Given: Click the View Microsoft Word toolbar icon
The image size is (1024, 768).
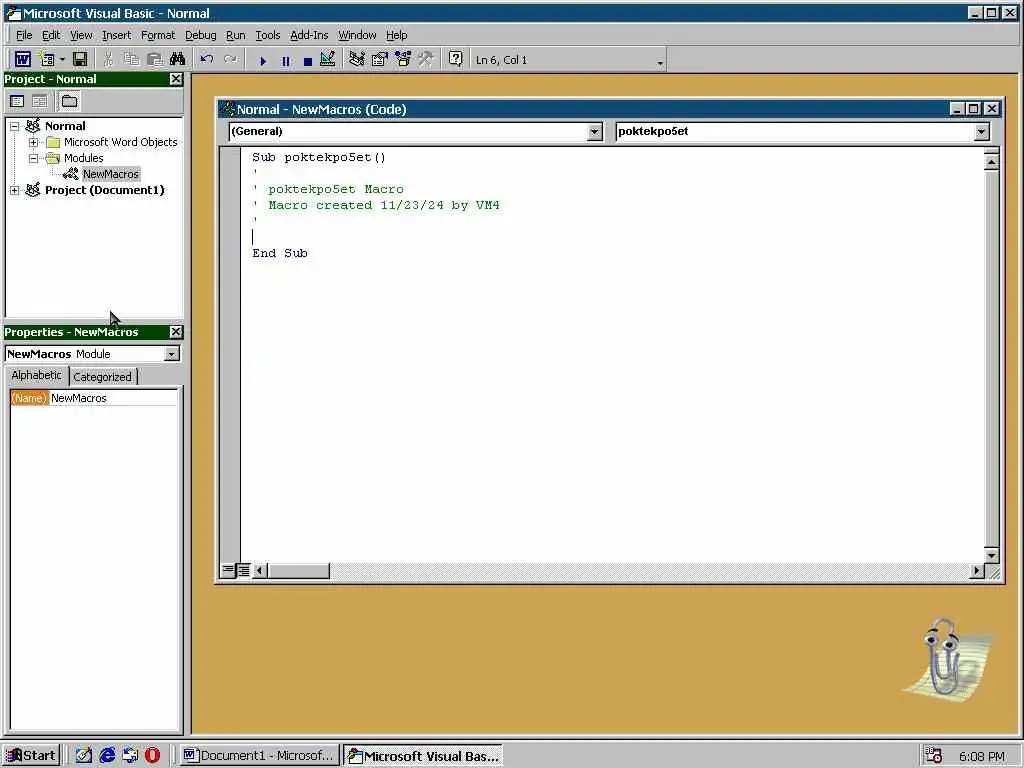Looking at the screenshot, I should tap(23, 59).
